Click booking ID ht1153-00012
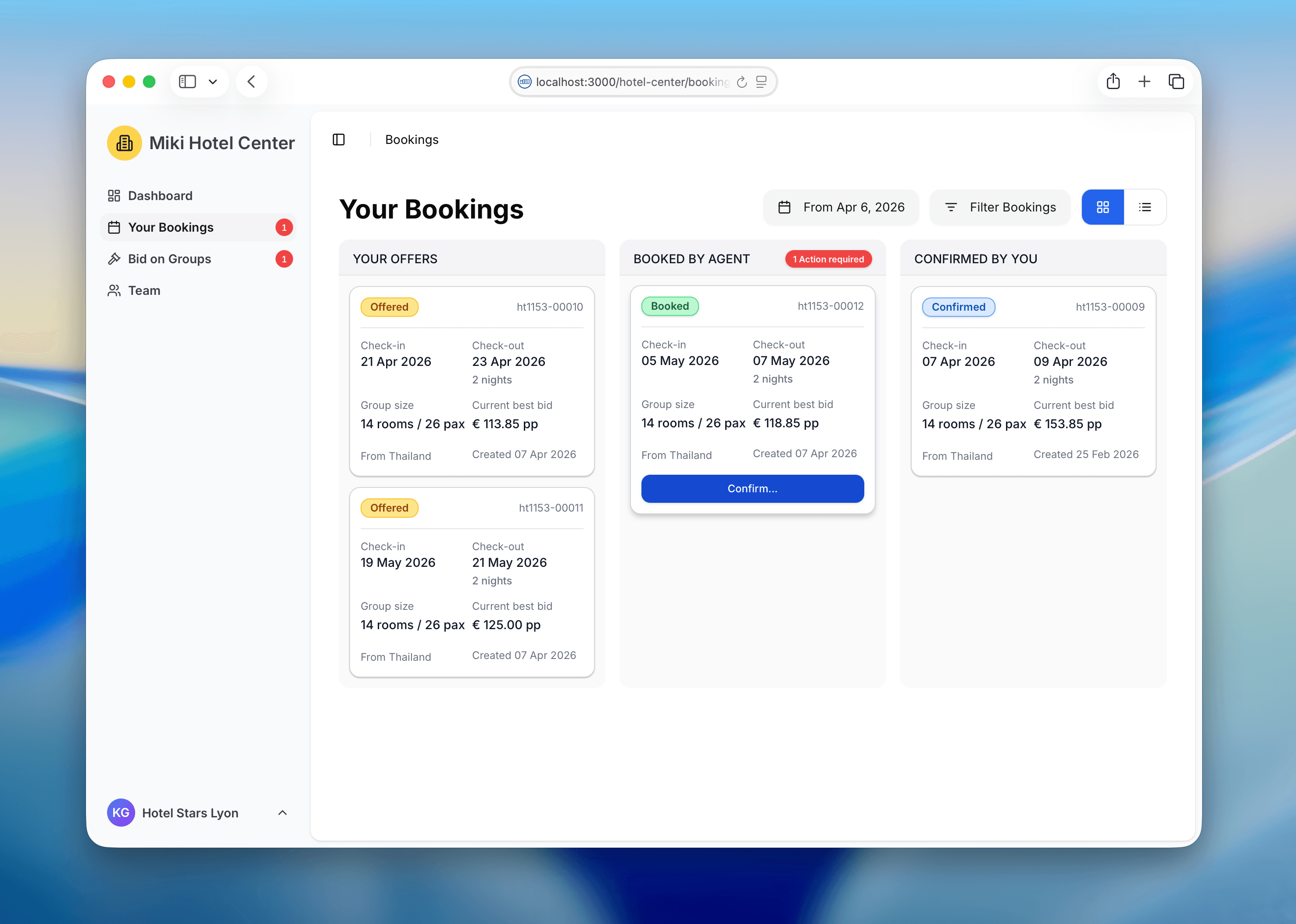 pos(830,306)
